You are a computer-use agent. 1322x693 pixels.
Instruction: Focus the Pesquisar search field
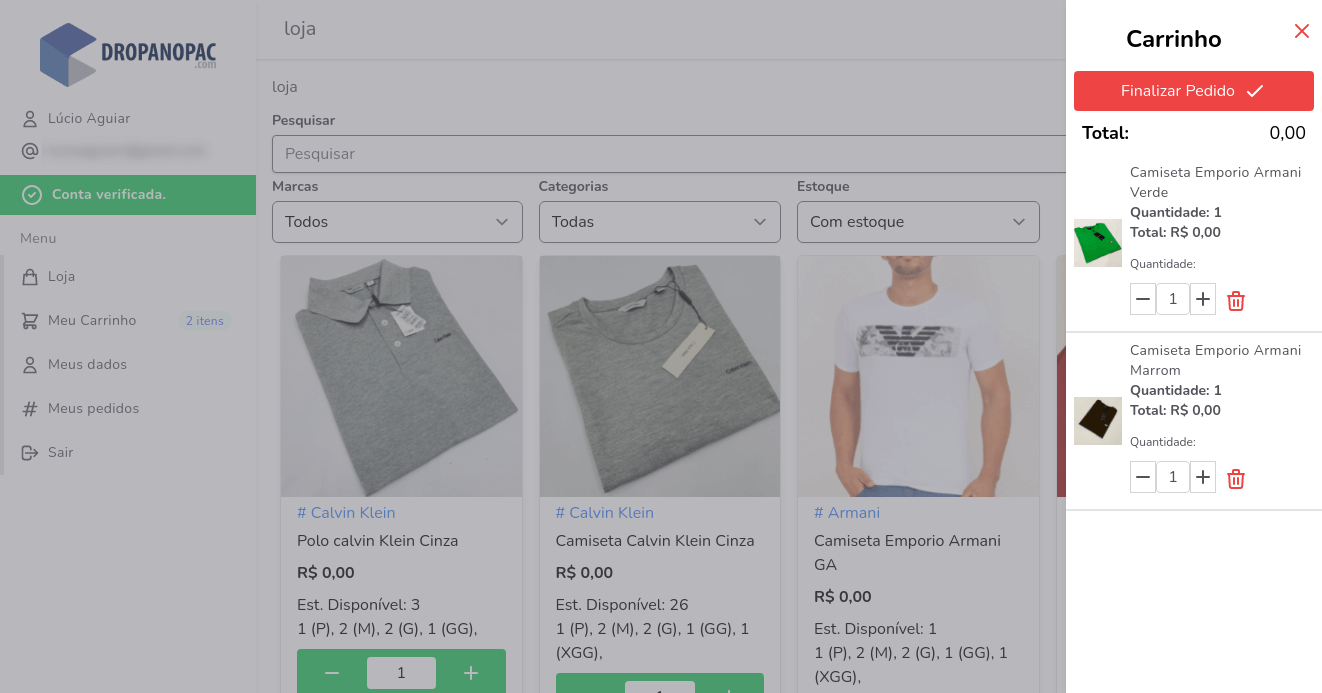point(668,154)
